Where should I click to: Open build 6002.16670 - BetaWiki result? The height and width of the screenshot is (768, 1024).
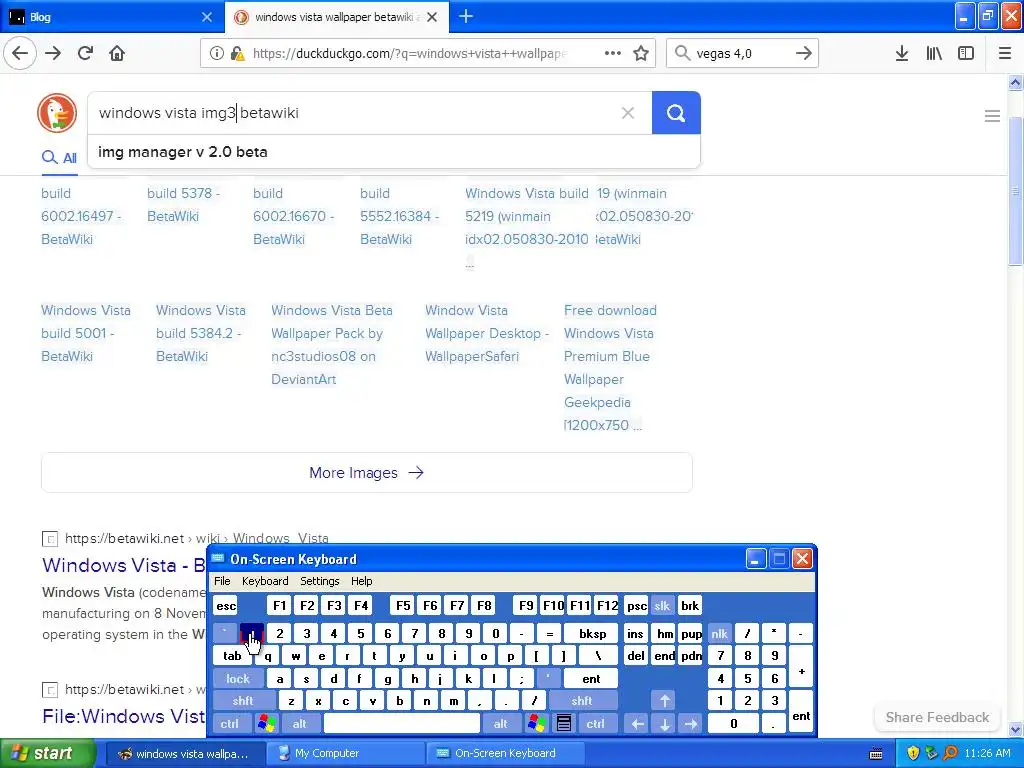point(293,216)
